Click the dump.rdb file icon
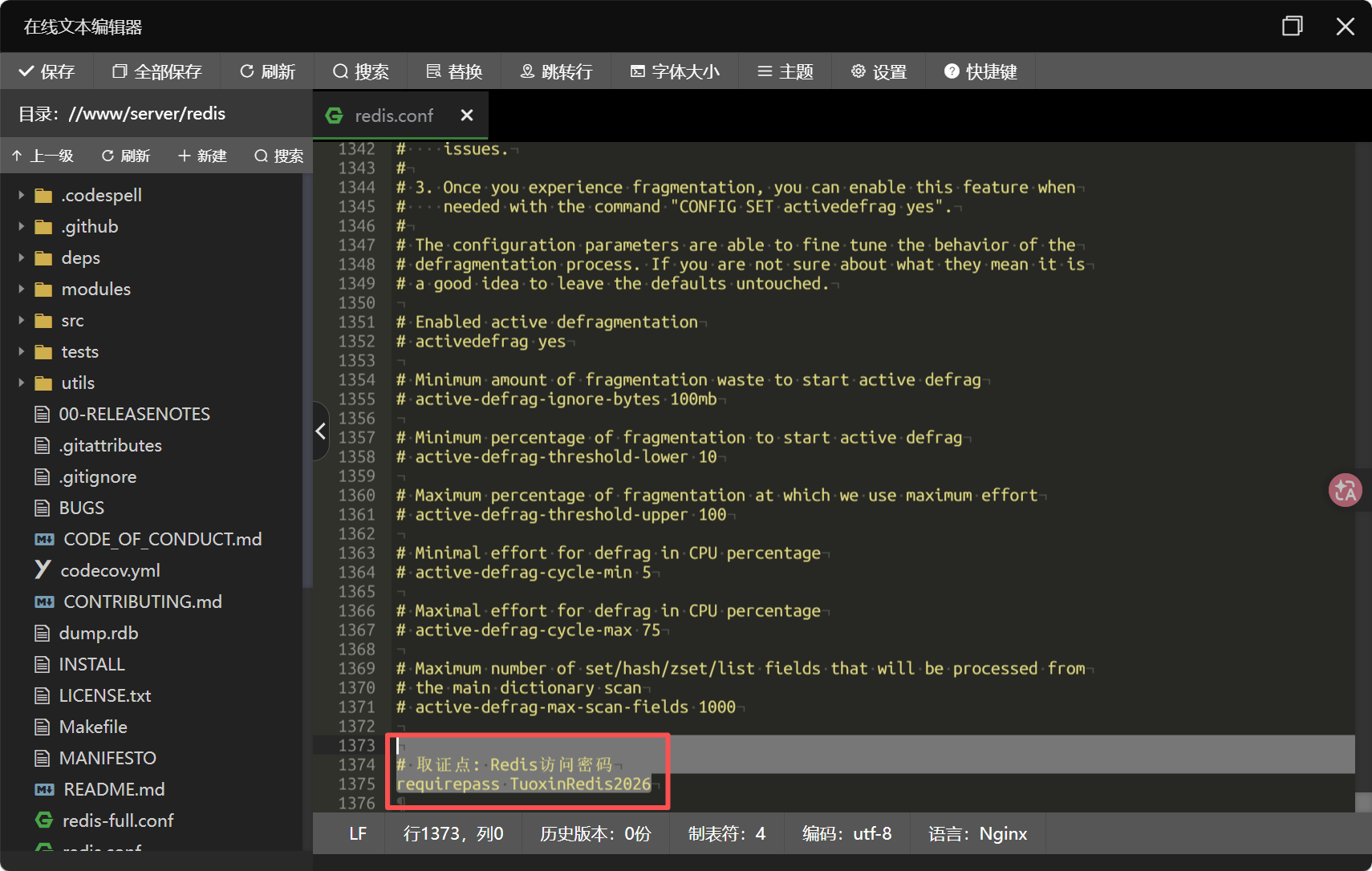 pyautogui.click(x=43, y=633)
